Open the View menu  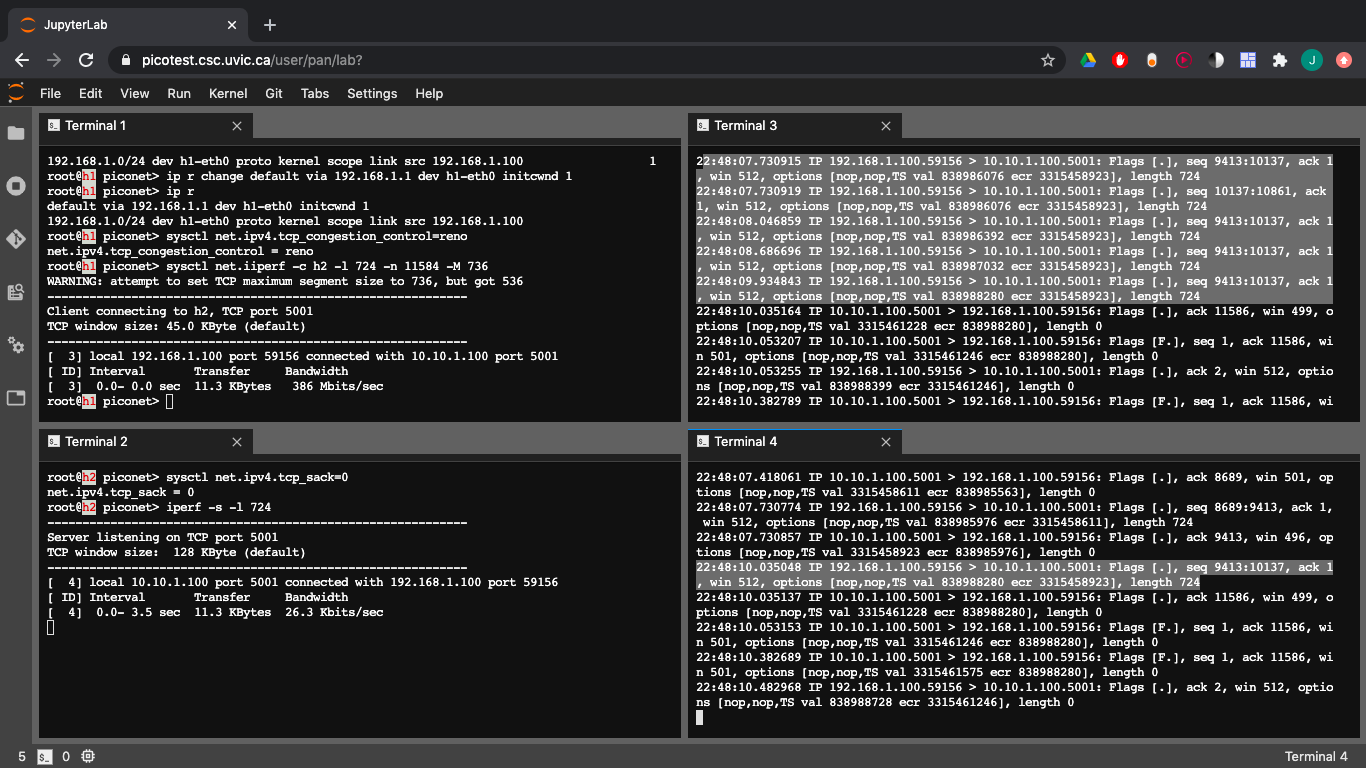click(x=134, y=93)
